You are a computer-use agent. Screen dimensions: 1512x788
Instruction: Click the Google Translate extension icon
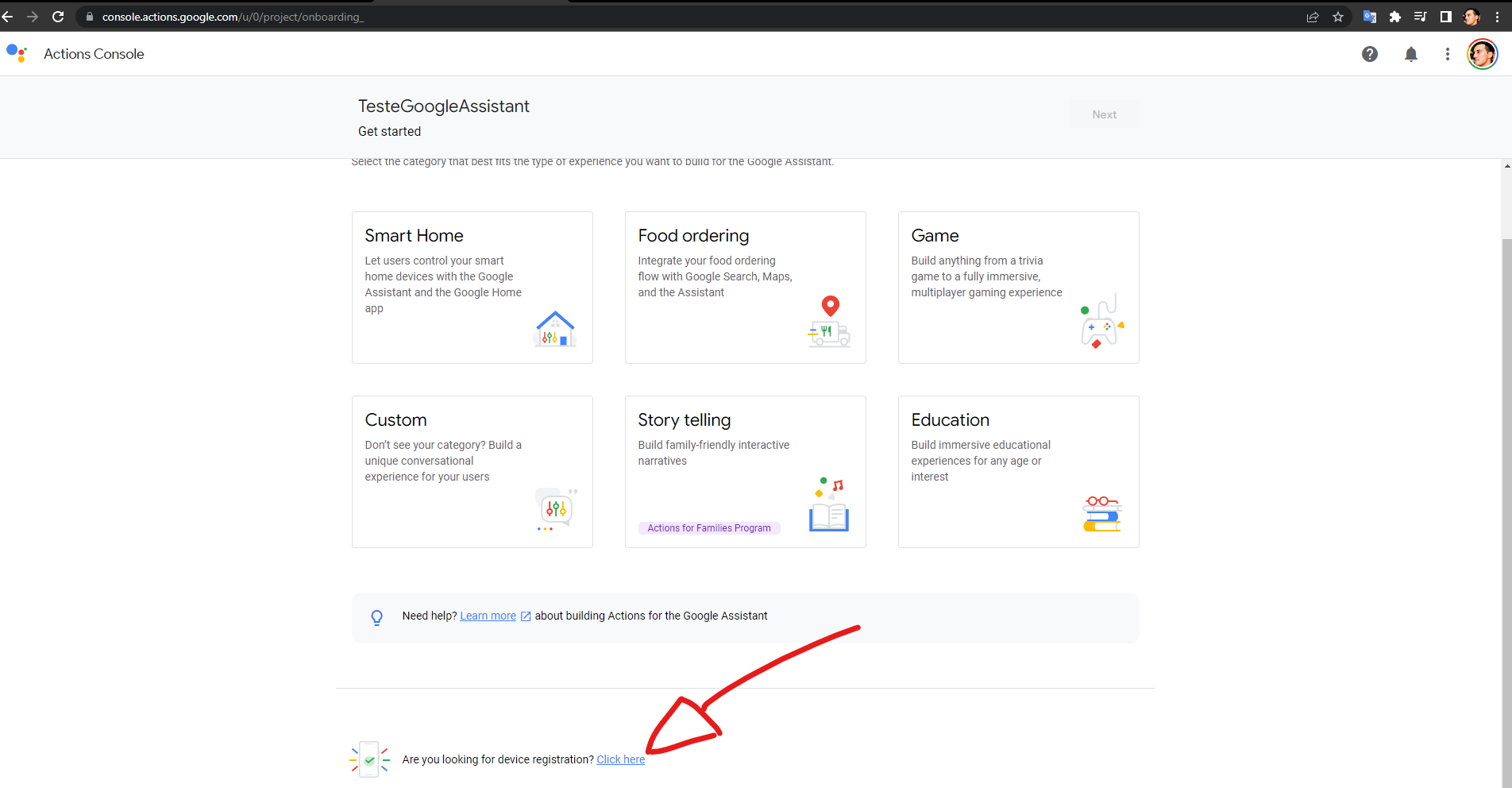(x=1369, y=16)
